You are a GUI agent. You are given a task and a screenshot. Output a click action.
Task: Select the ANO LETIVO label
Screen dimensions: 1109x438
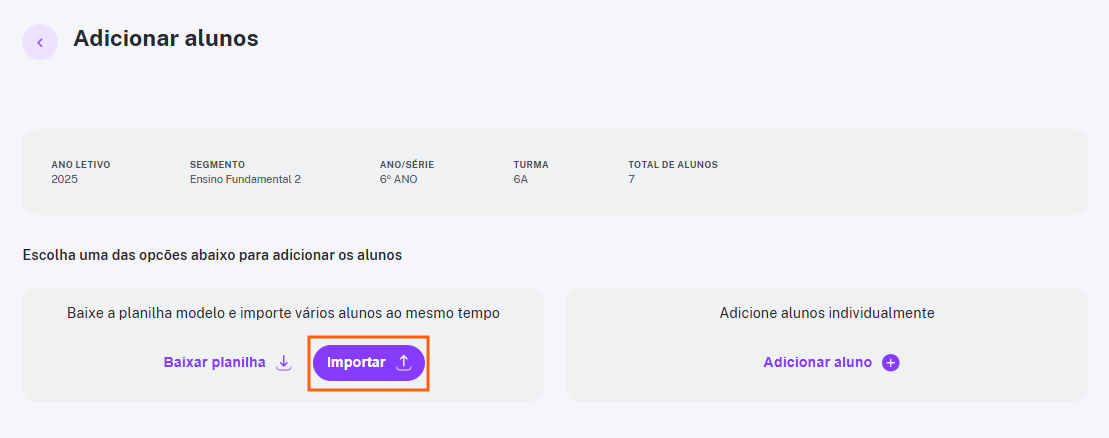81,165
